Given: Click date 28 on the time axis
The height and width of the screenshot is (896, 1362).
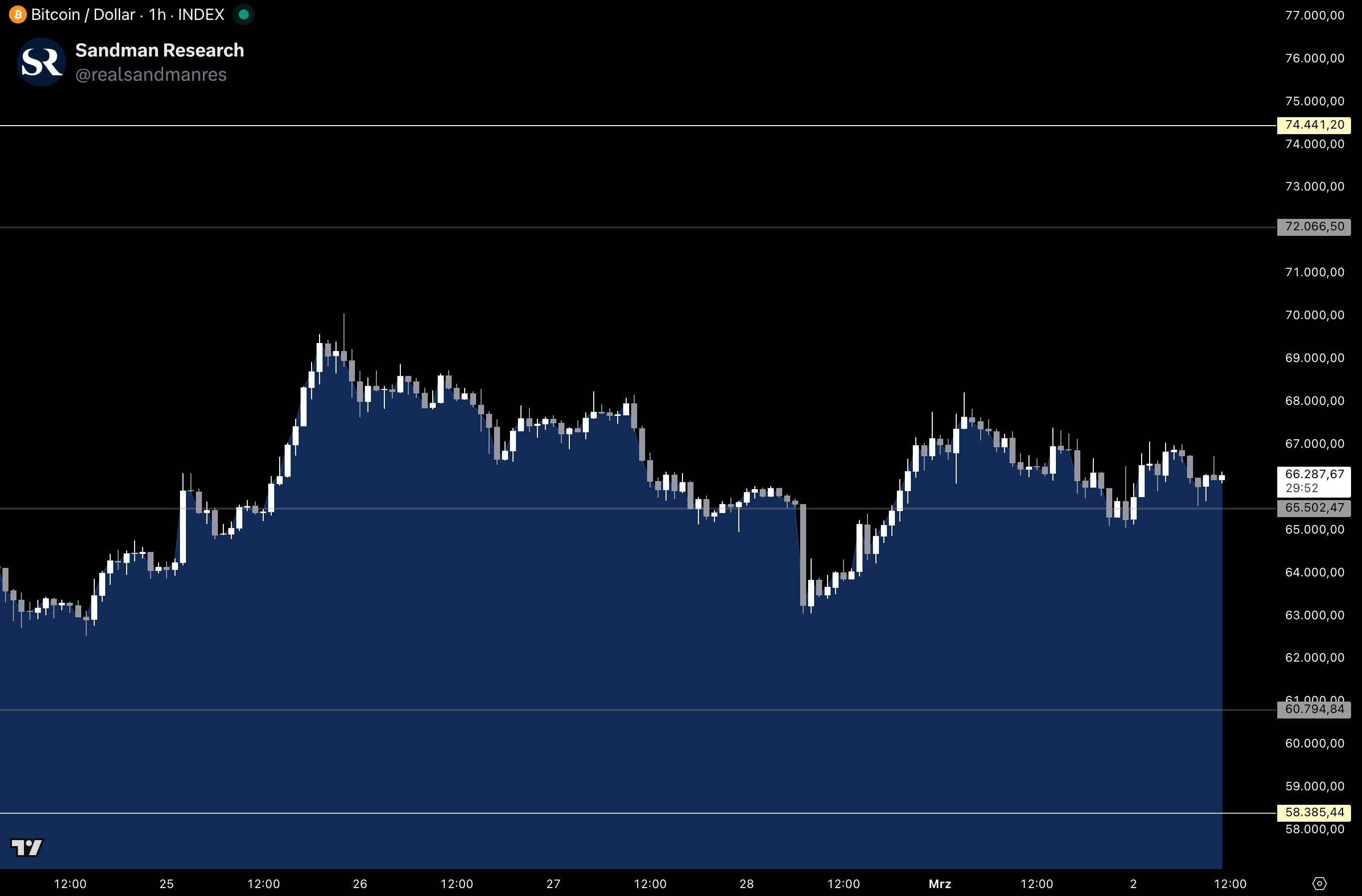Looking at the screenshot, I should 747,884.
